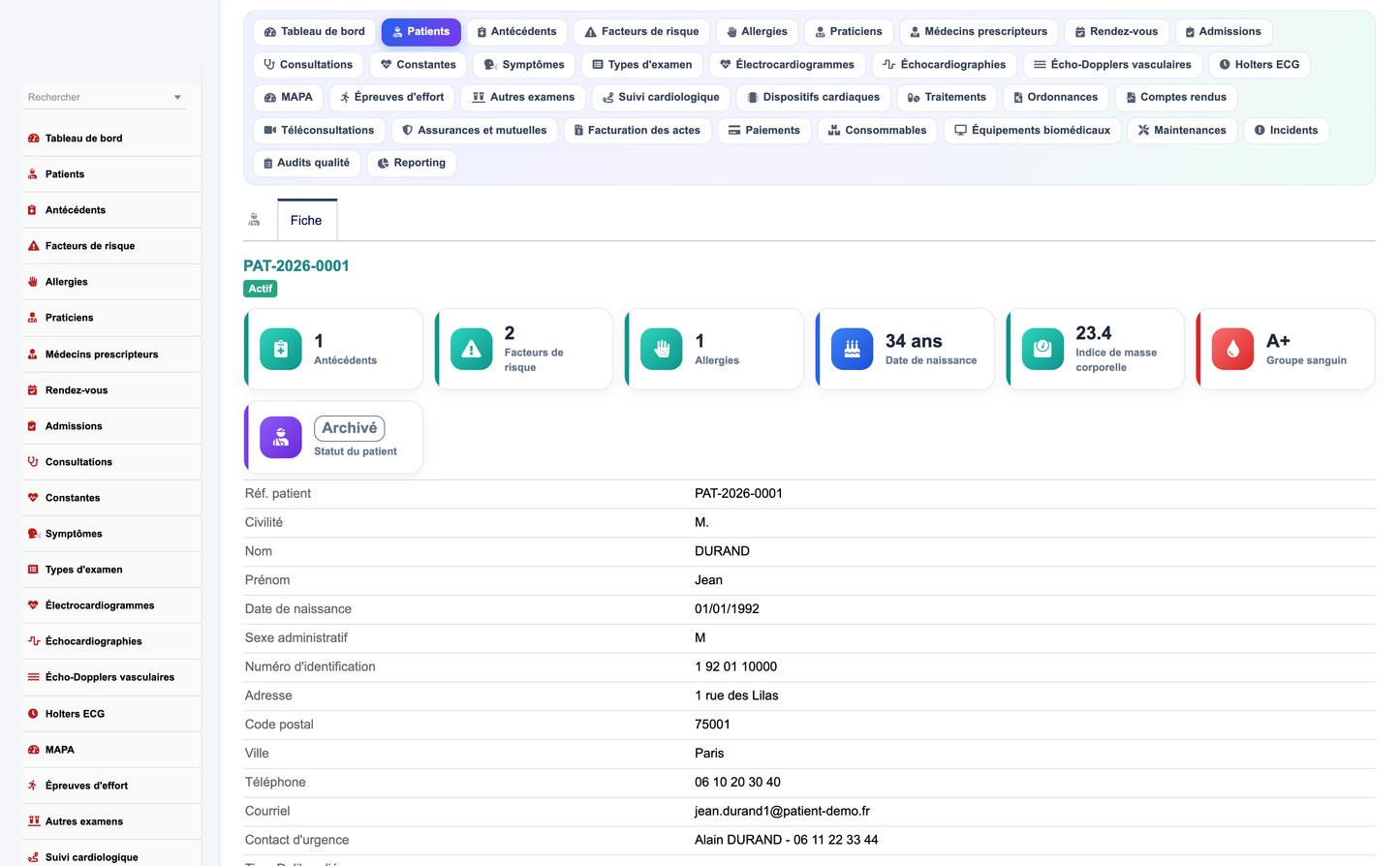
Task: Click the birthday cake Date de naissance icon
Action: coord(853,350)
